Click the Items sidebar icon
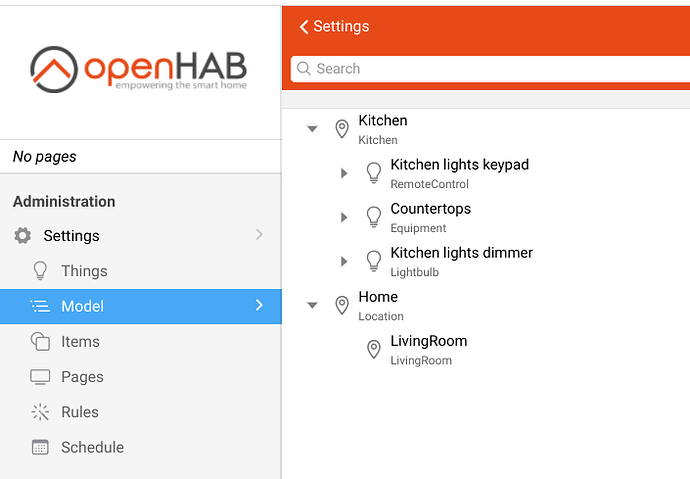This screenshot has width=690, height=479. pos(41,342)
